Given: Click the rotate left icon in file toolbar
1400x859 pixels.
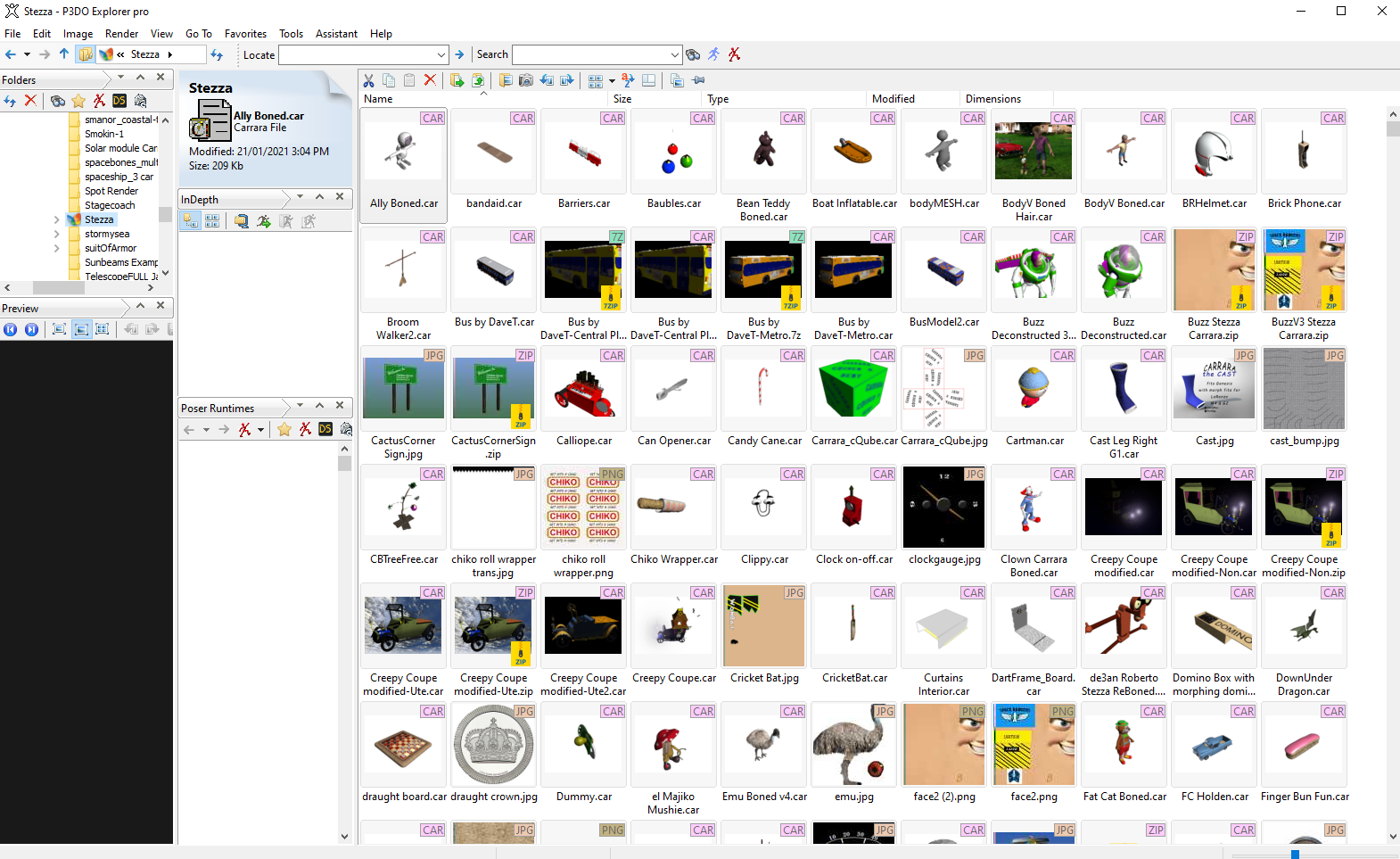Looking at the screenshot, I should [x=547, y=80].
